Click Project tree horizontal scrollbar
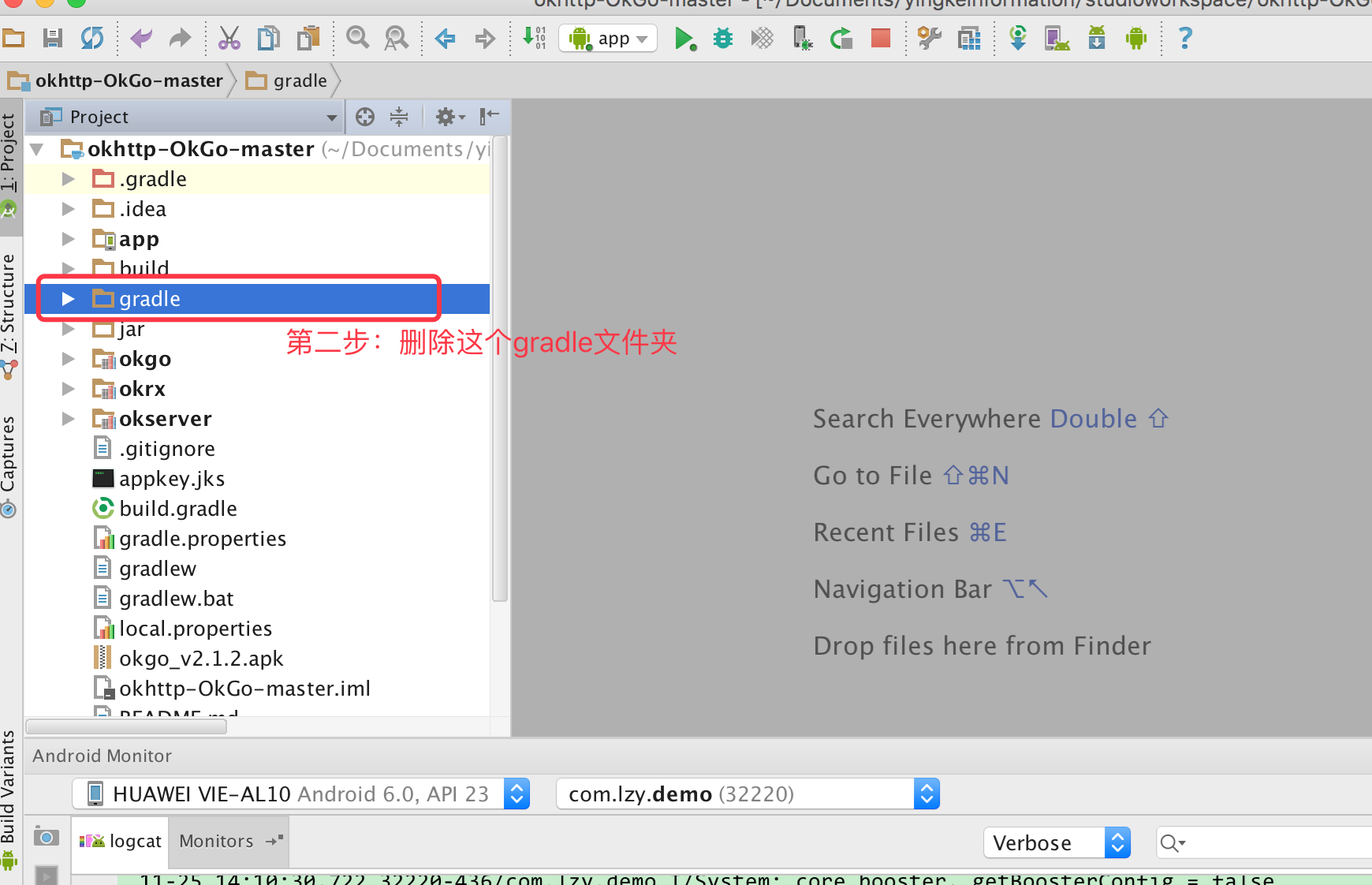1372x885 pixels. coord(126,726)
